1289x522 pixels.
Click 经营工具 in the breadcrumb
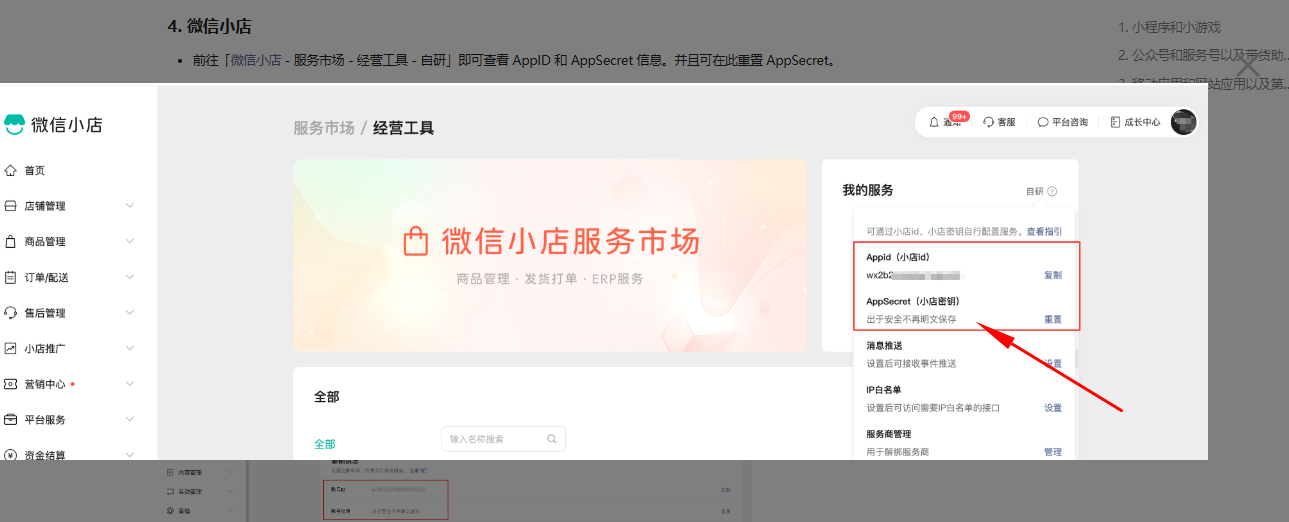tap(404, 128)
